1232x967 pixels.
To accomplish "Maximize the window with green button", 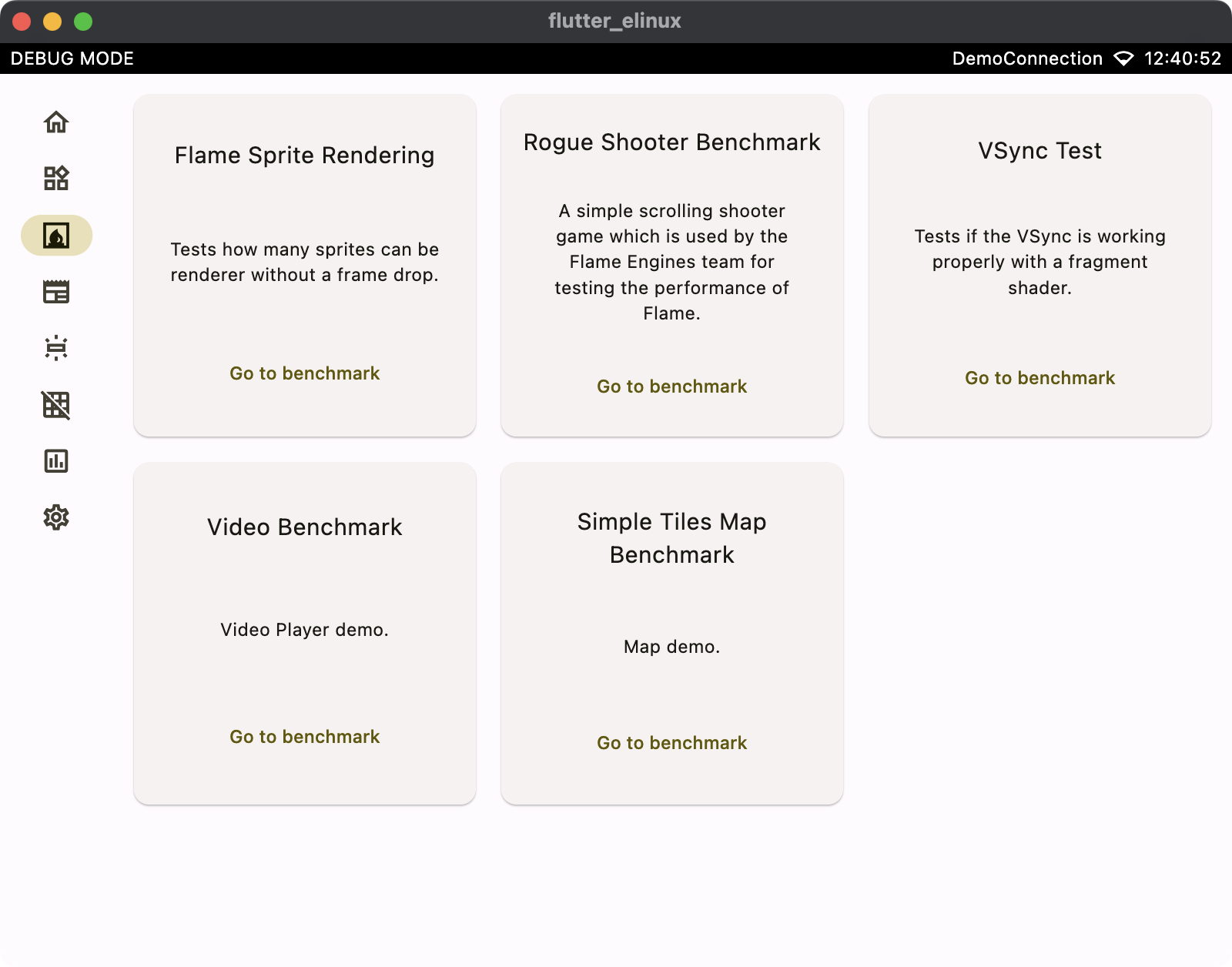I will [x=83, y=22].
